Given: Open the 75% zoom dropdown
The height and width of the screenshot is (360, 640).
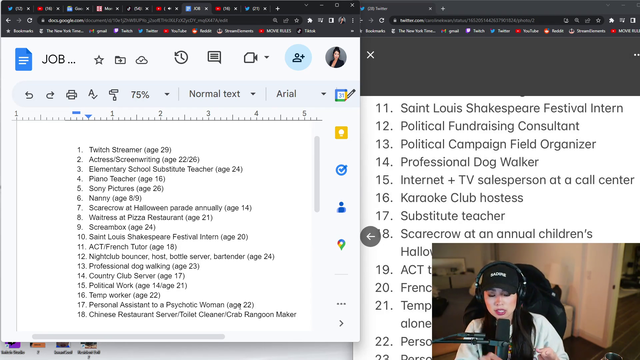Looking at the screenshot, I should coord(150,95).
